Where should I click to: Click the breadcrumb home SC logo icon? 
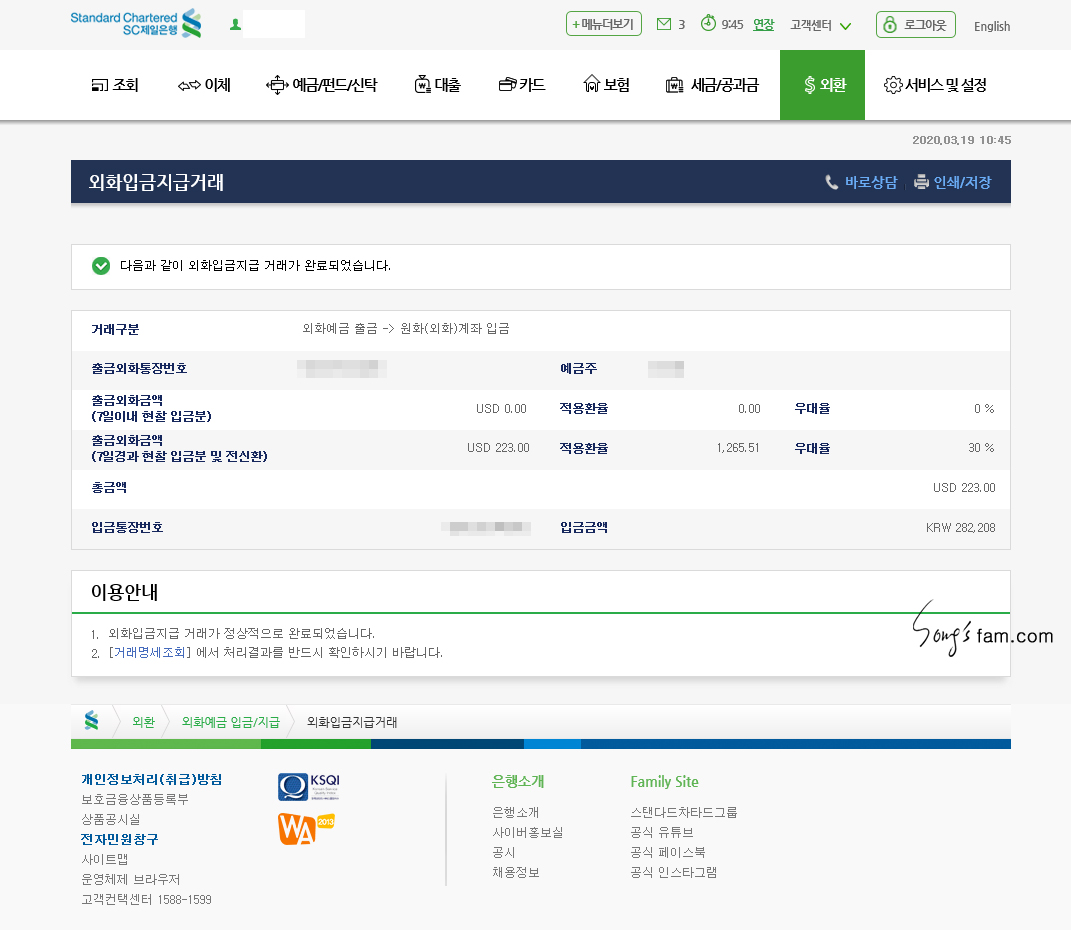92,721
